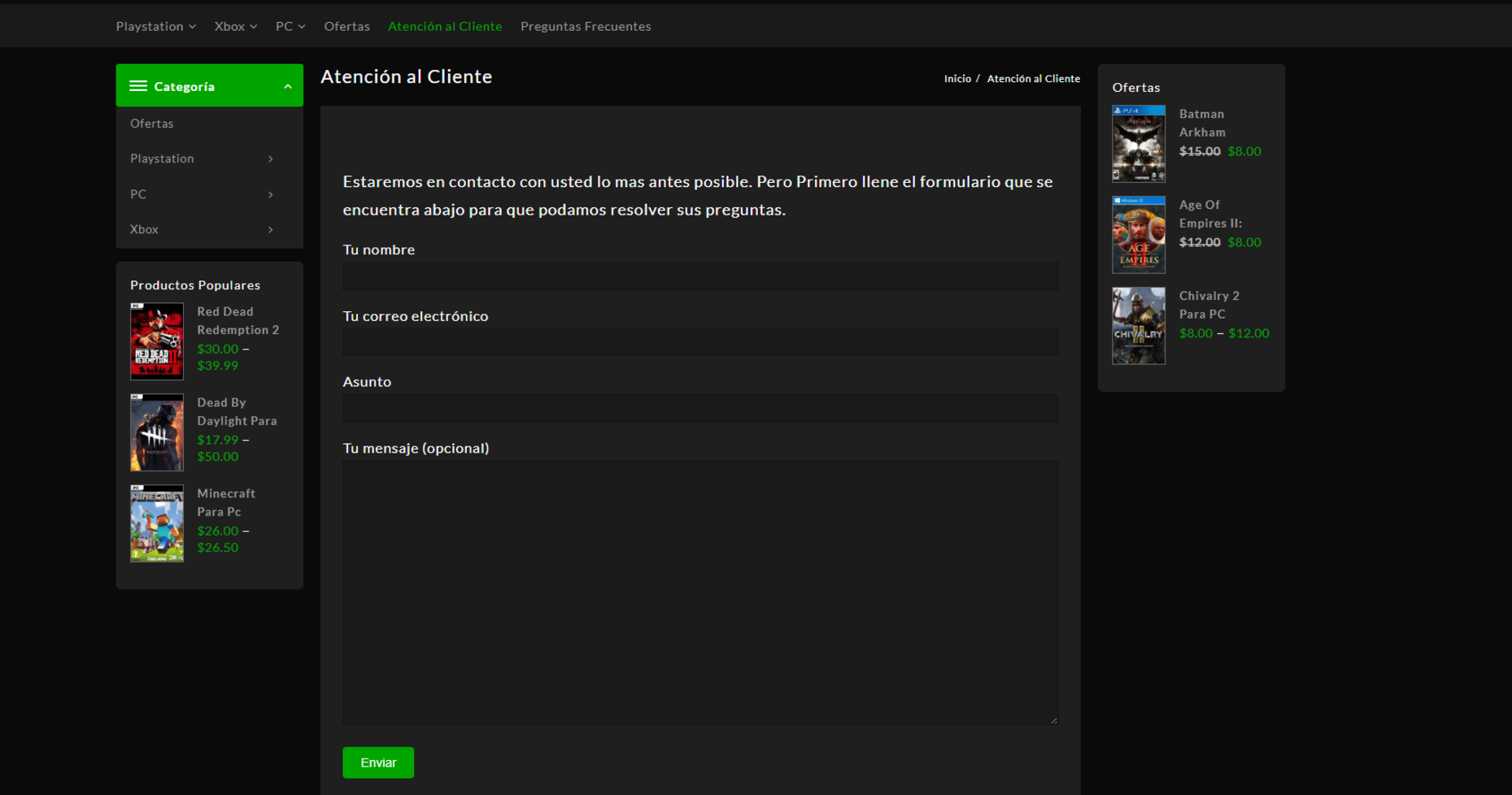Screen dimensions: 1512x795
Task: Focus the Asunto field
Action: pyautogui.click(x=700, y=408)
